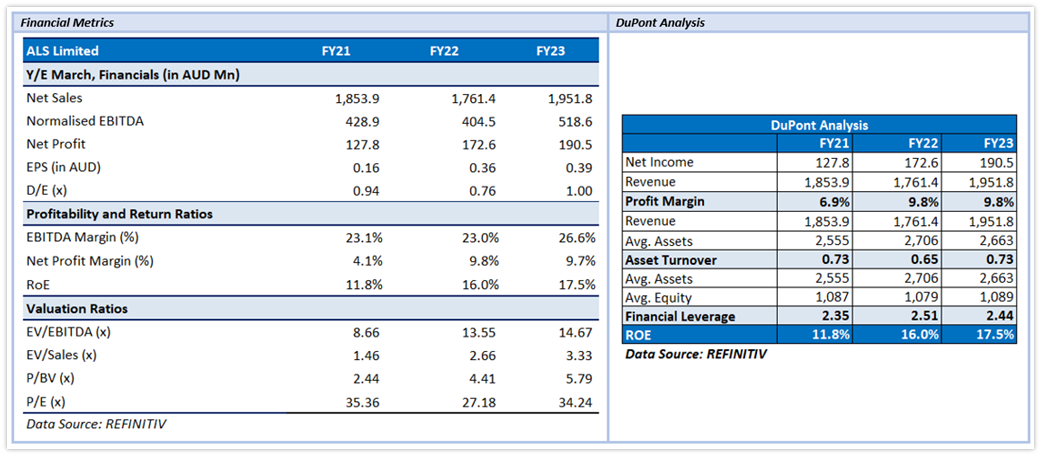Click the Avg. Equity row label
This screenshot has height=456, width=1041.
coord(659,297)
